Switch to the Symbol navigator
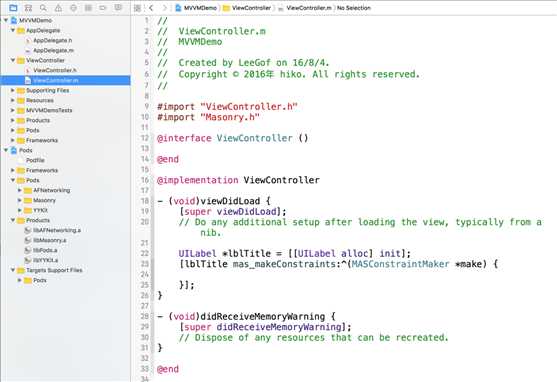The width and height of the screenshot is (557, 382). point(28,7)
